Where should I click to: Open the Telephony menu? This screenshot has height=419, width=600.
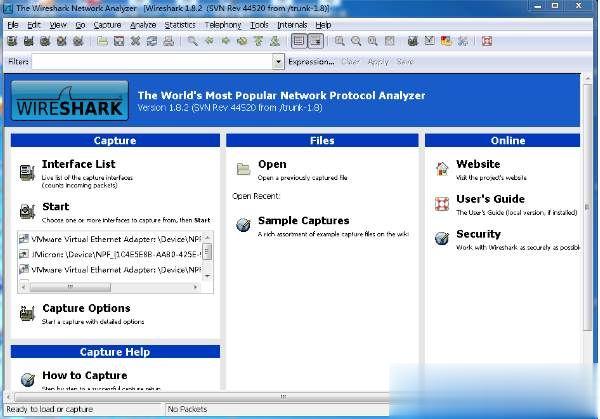tap(223, 25)
